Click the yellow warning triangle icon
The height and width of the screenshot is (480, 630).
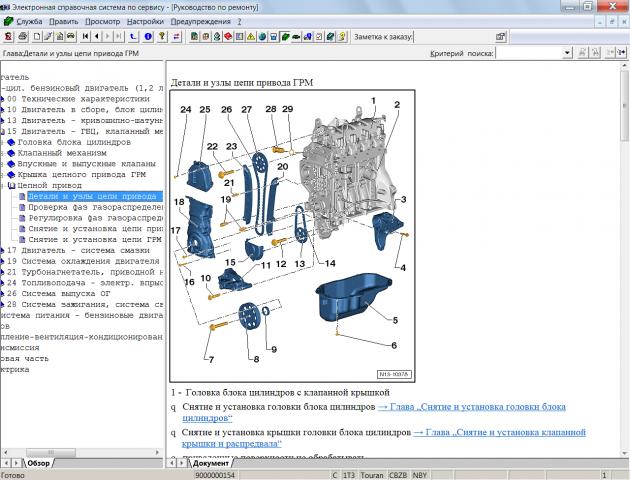point(251,37)
